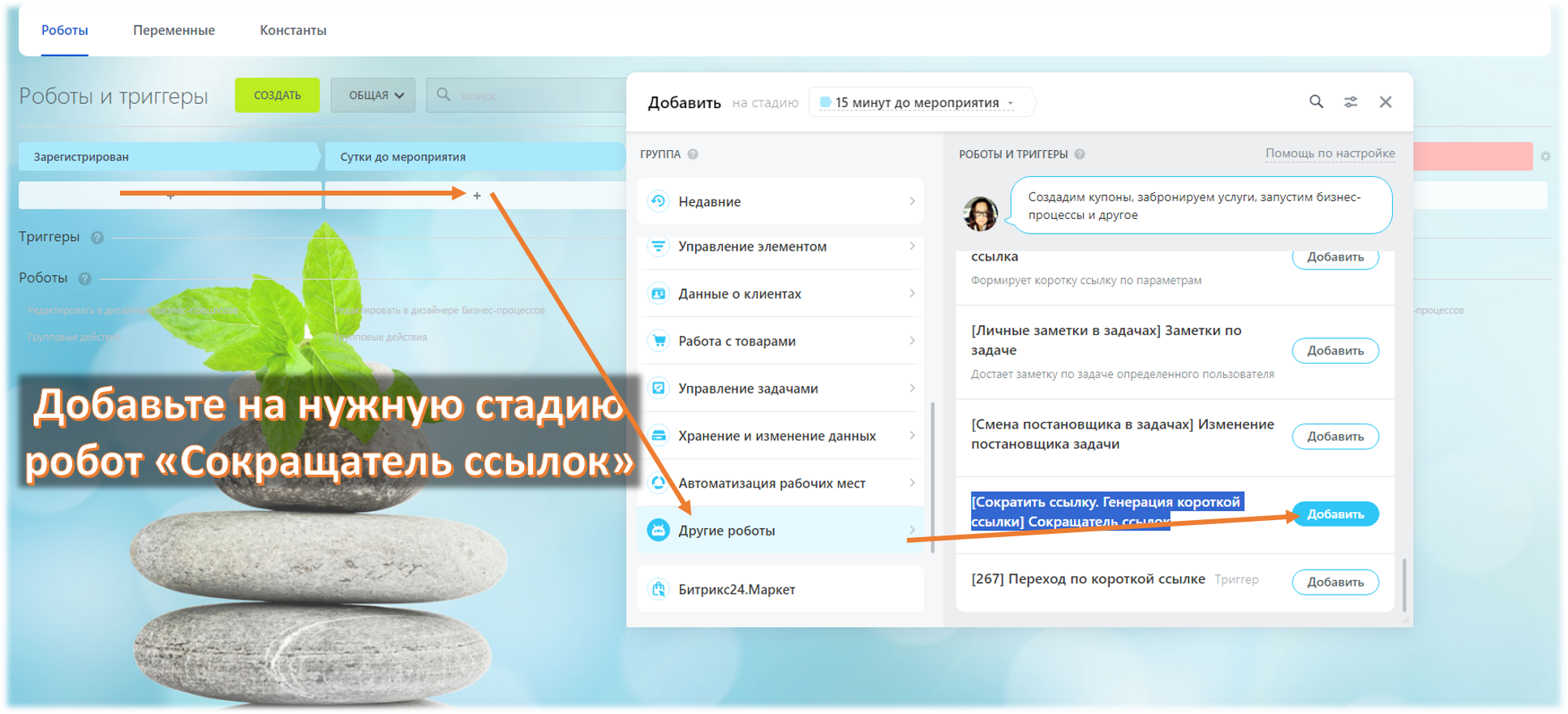The height and width of the screenshot is (714, 1568).
Task: Click the Работа с товарами cart icon
Action: 659,341
